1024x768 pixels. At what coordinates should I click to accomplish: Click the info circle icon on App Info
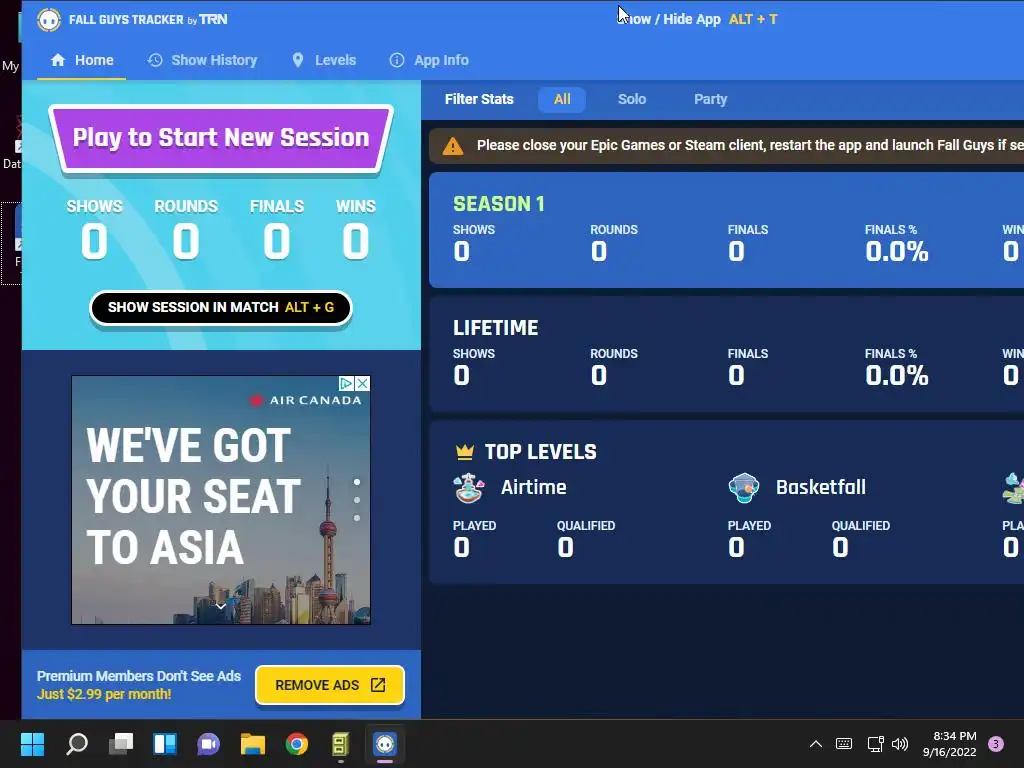pyautogui.click(x=396, y=60)
